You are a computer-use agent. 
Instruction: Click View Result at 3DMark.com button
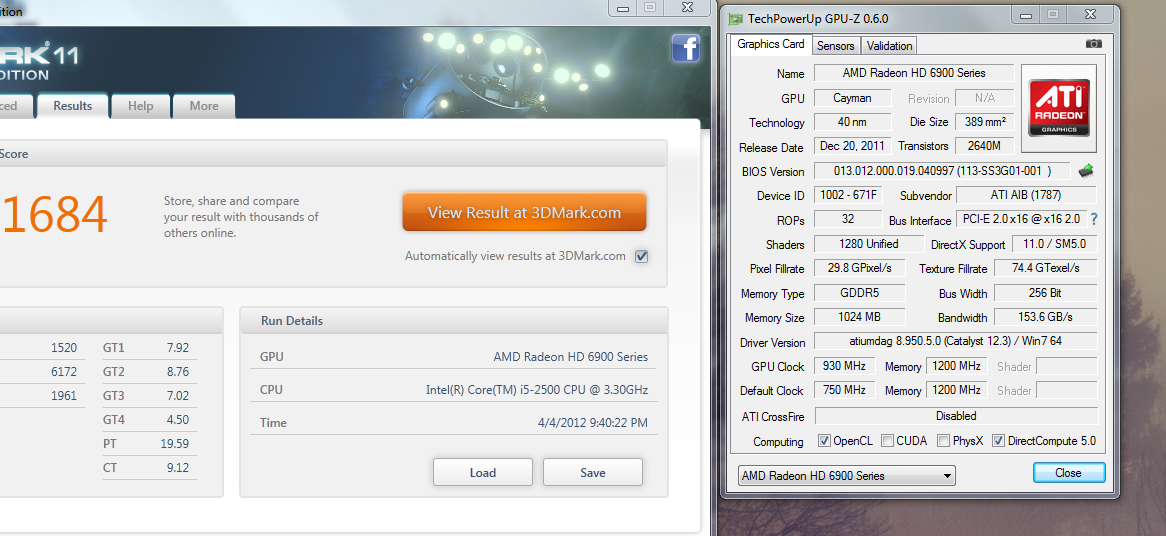(524, 213)
